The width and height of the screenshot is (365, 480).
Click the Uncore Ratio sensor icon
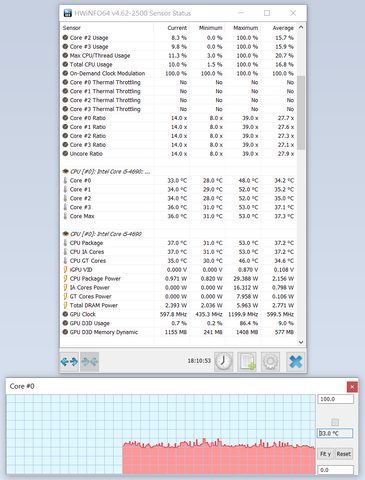65,153
